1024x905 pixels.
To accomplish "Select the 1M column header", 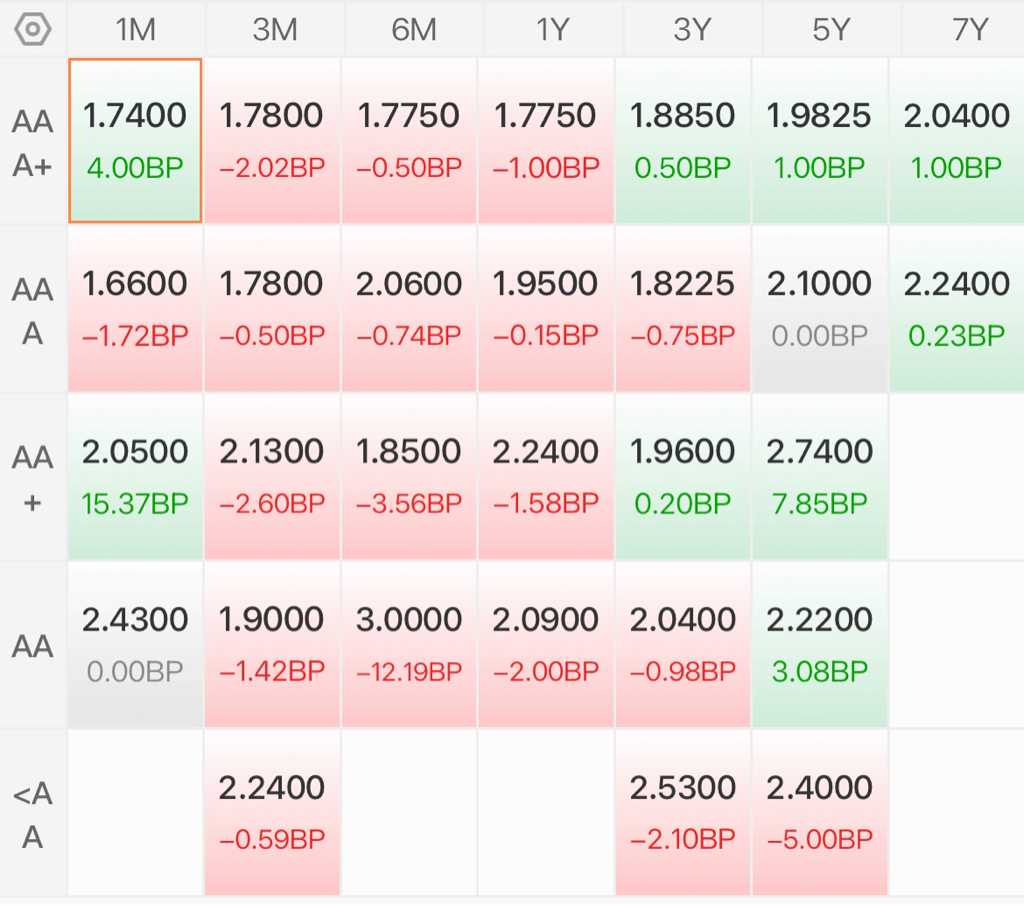I will pyautogui.click(x=136, y=29).
